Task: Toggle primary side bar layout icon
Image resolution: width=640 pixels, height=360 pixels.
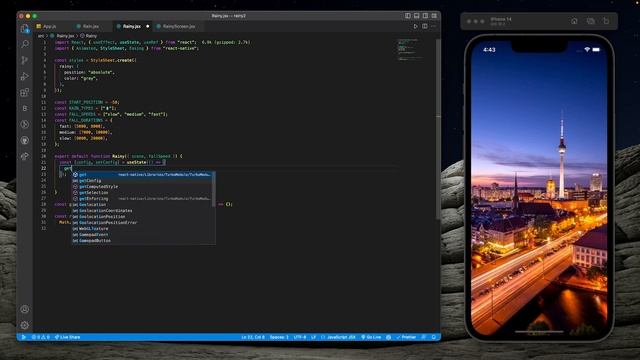Action: click(408, 16)
